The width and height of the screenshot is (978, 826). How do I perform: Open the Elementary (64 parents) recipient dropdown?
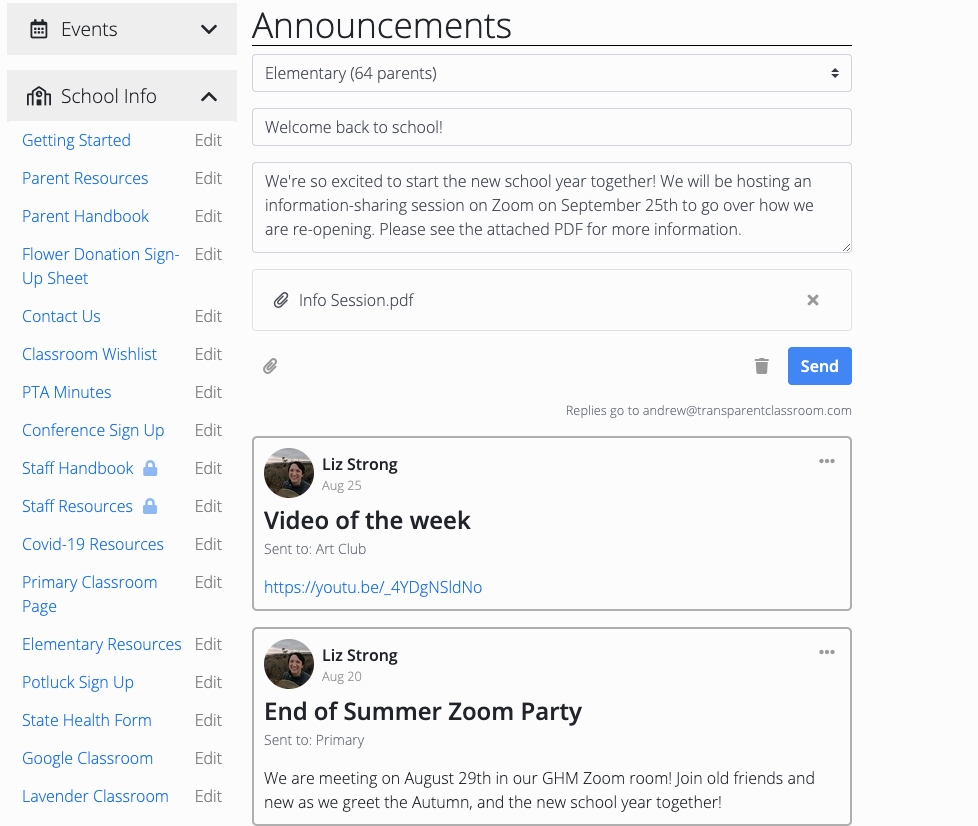coord(552,73)
